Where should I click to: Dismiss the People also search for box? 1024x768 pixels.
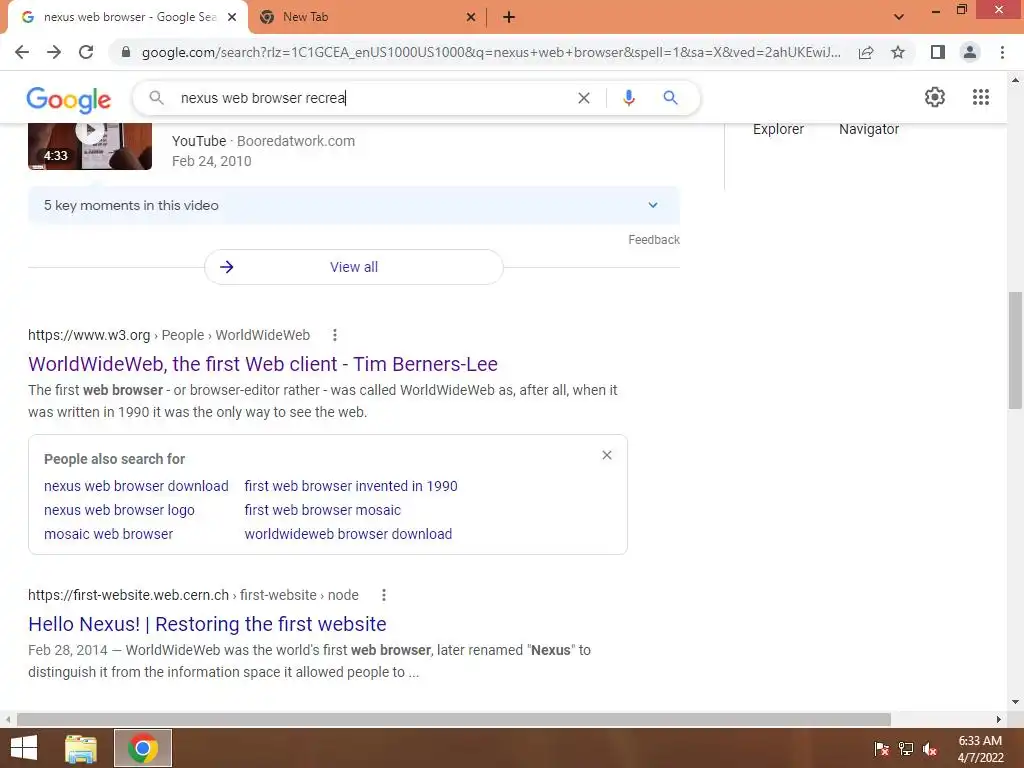[607, 455]
